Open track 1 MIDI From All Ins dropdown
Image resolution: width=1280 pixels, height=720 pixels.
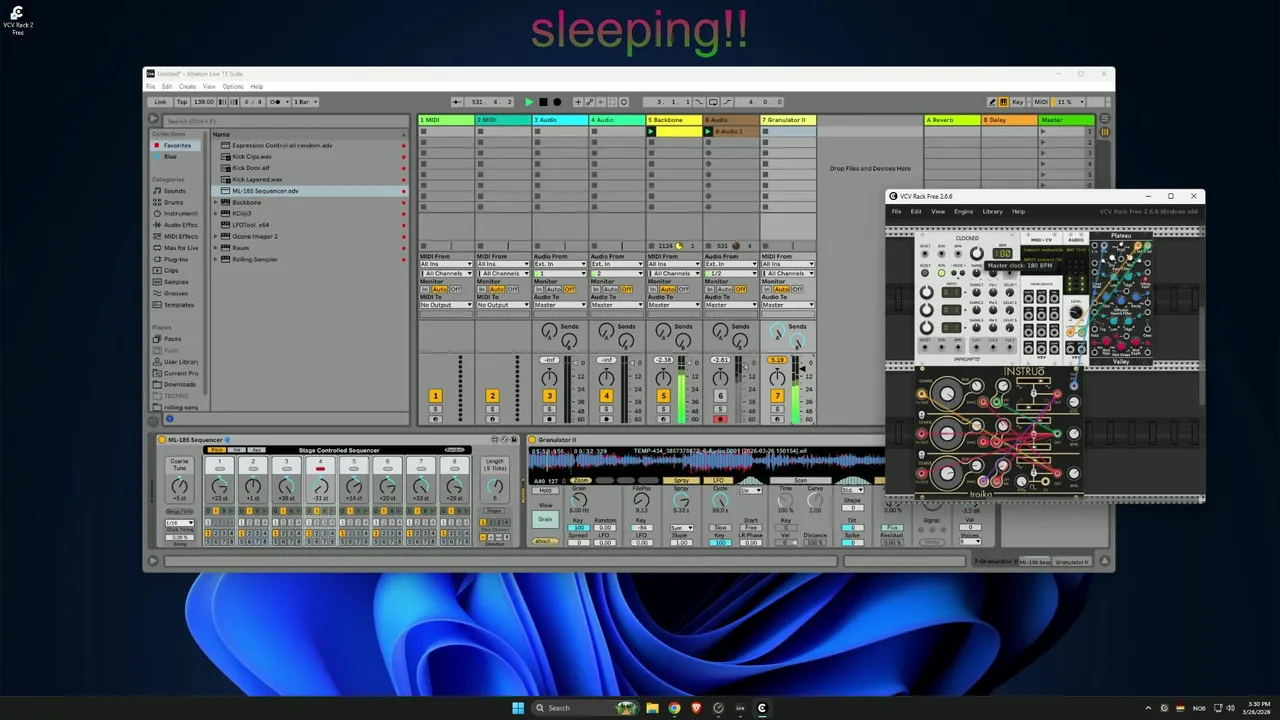pos(446,264)
